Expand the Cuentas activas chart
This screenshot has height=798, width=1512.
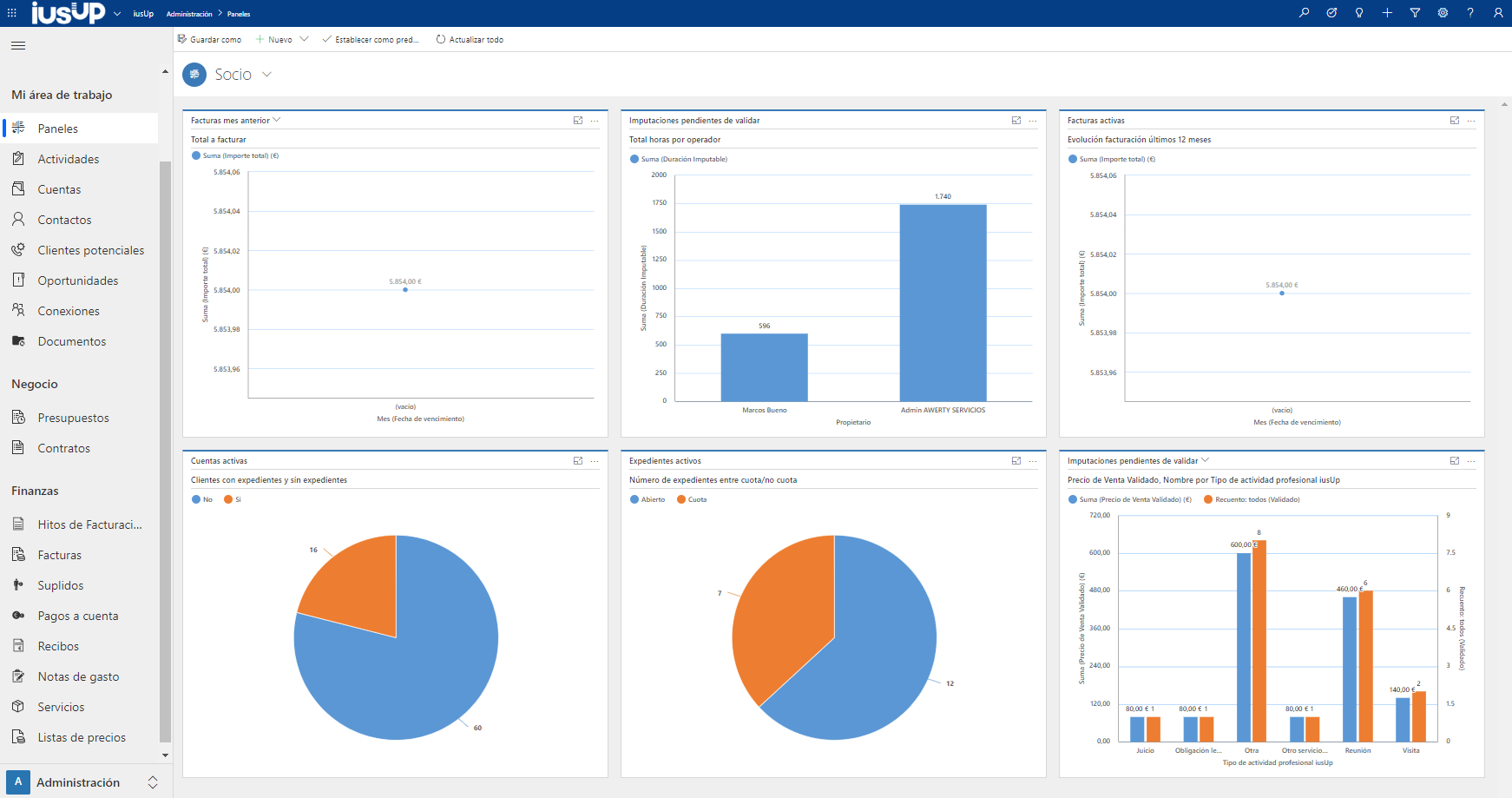coord(578,461)
